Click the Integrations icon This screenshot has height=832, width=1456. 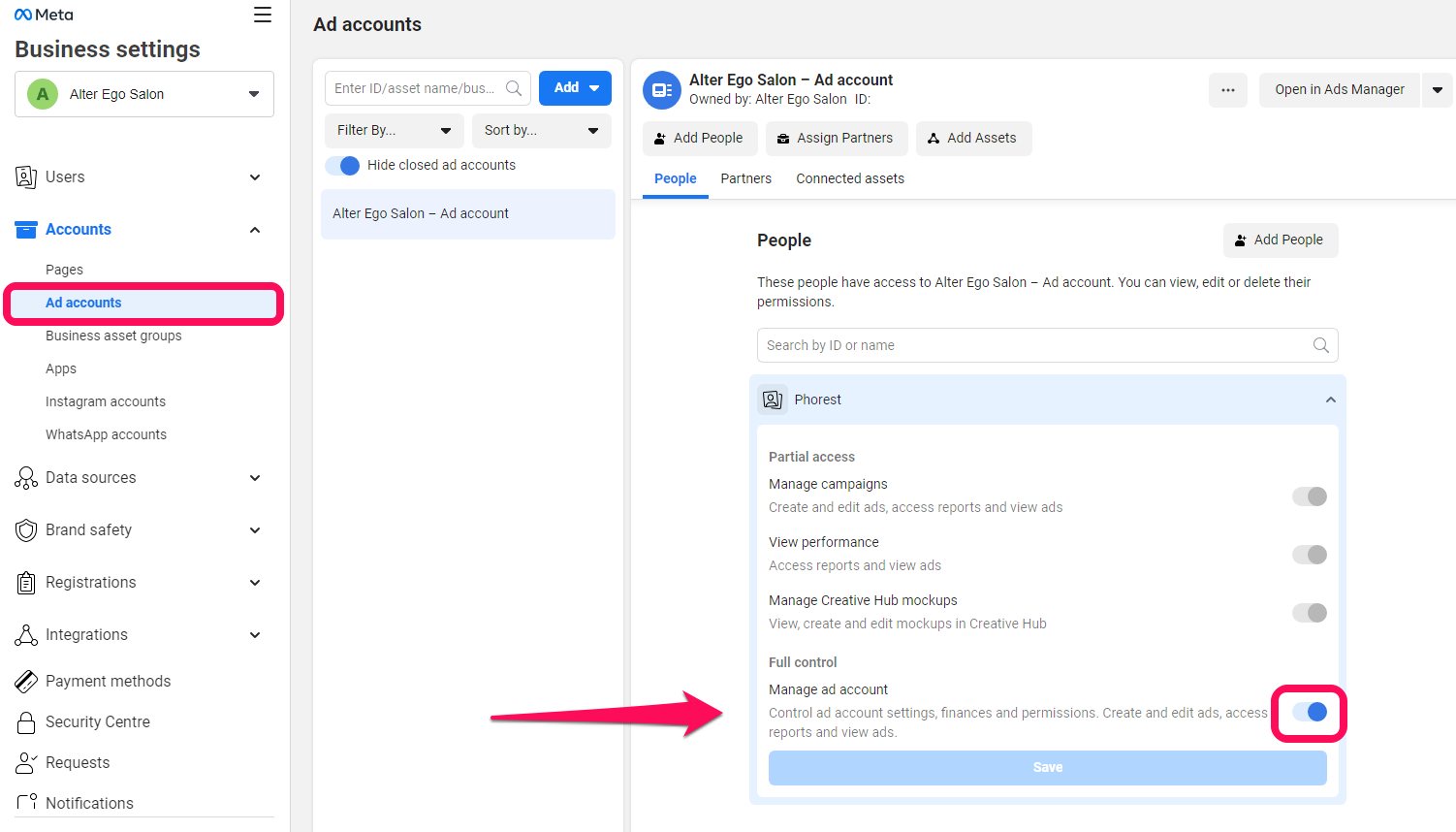pos(26,635)
